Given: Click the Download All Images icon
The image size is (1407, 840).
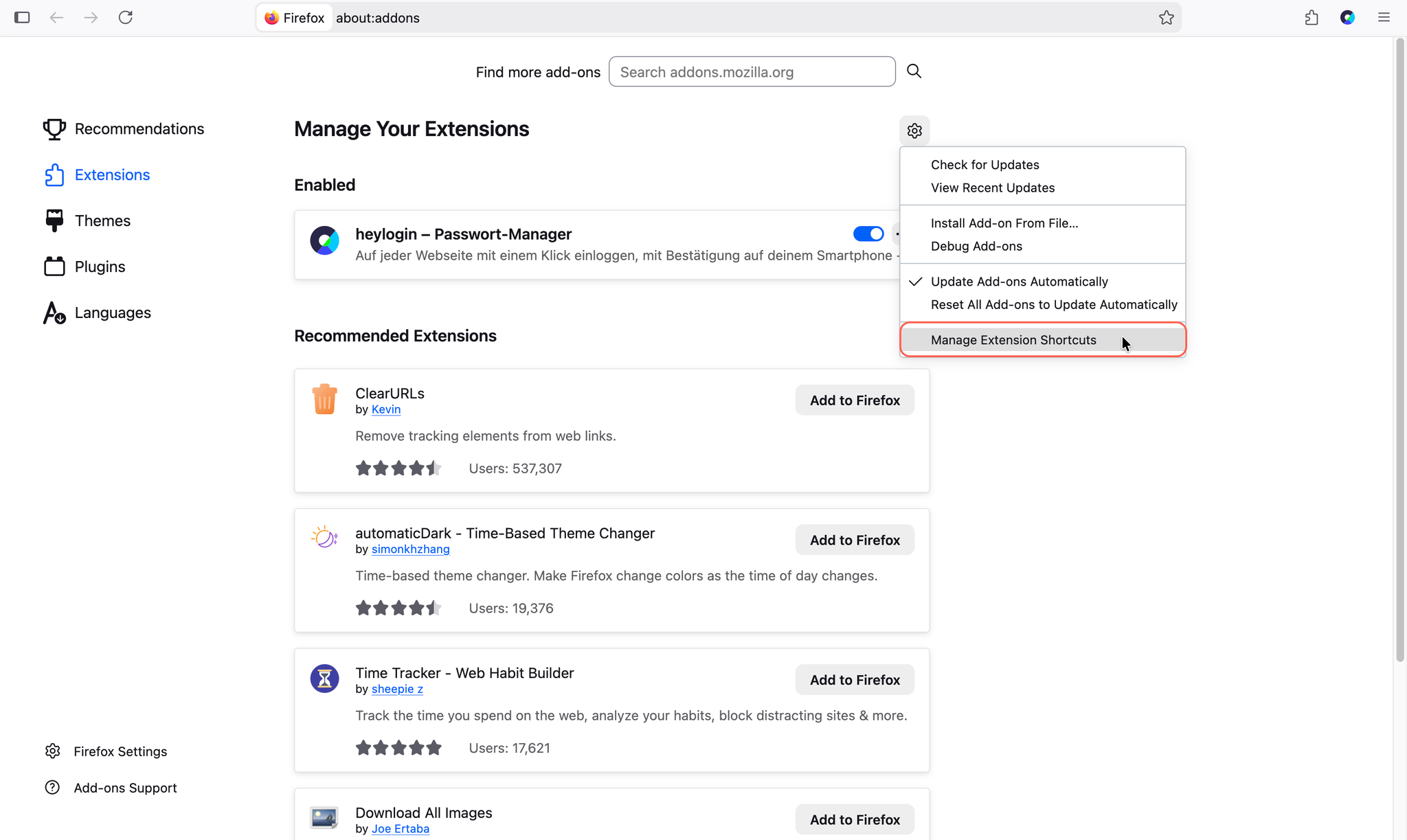Looking at the screenshot, I should (324, 818).
